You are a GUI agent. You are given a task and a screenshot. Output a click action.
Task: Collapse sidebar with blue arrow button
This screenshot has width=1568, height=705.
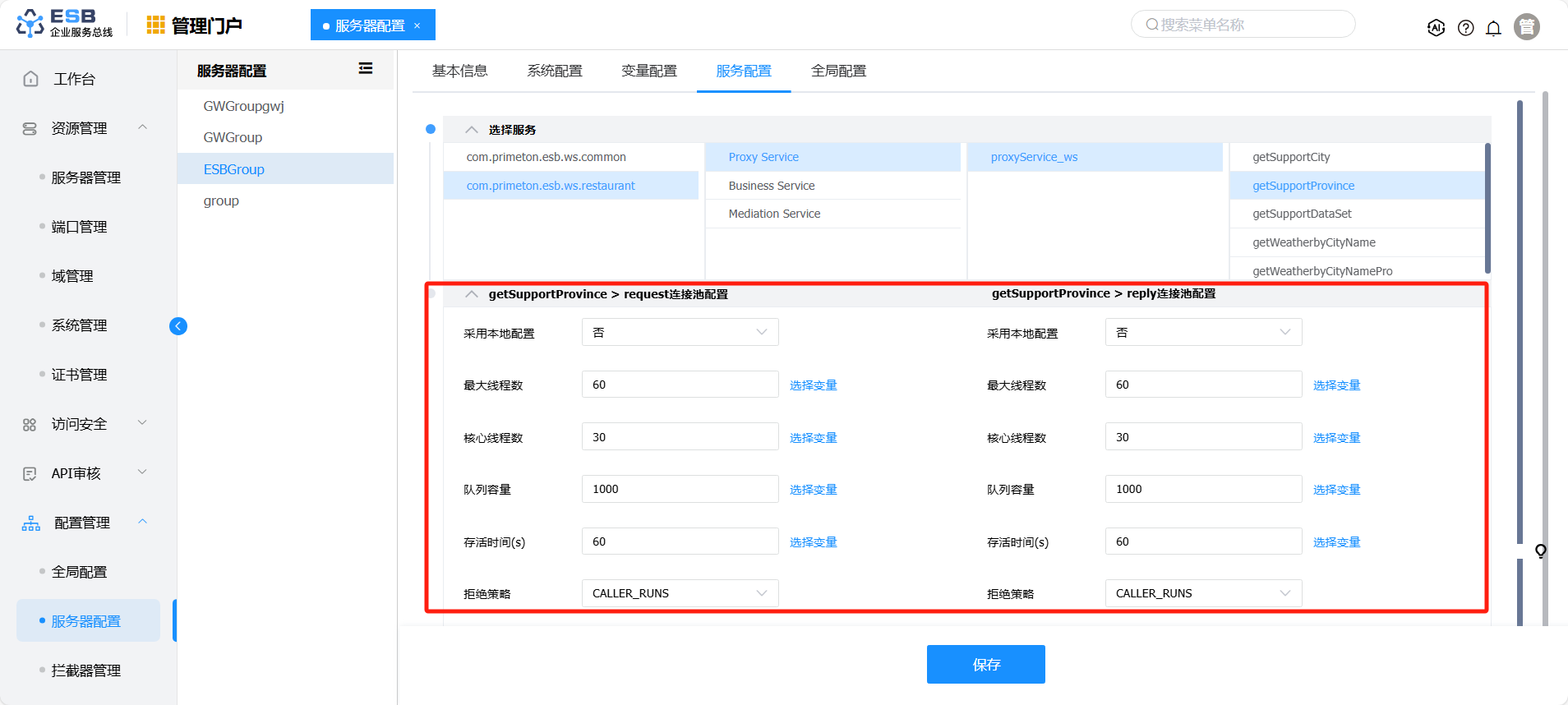tap(178, 326)
